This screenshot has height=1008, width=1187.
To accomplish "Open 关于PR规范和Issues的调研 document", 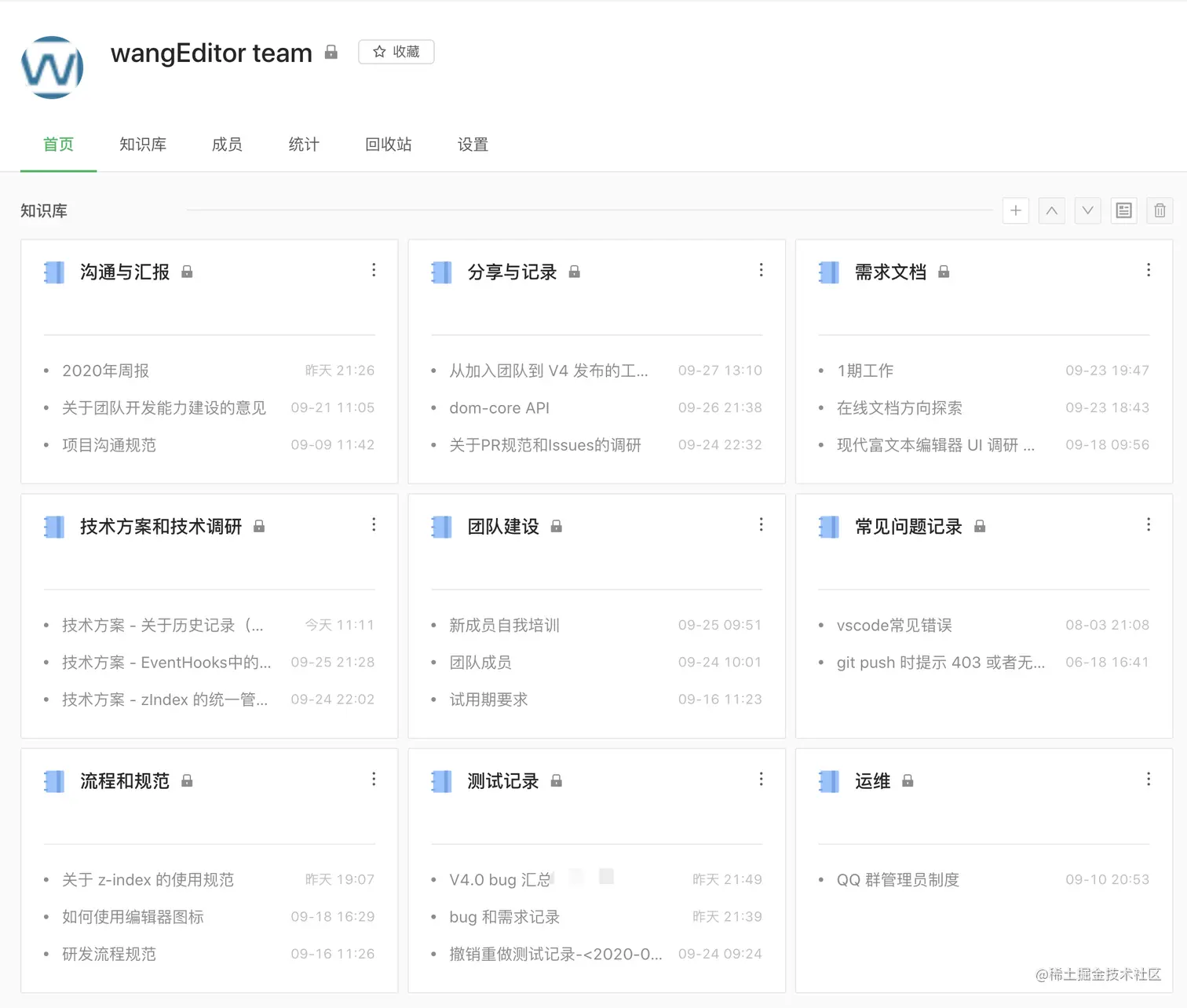I will pyautogui.click(x=546, y=445).
